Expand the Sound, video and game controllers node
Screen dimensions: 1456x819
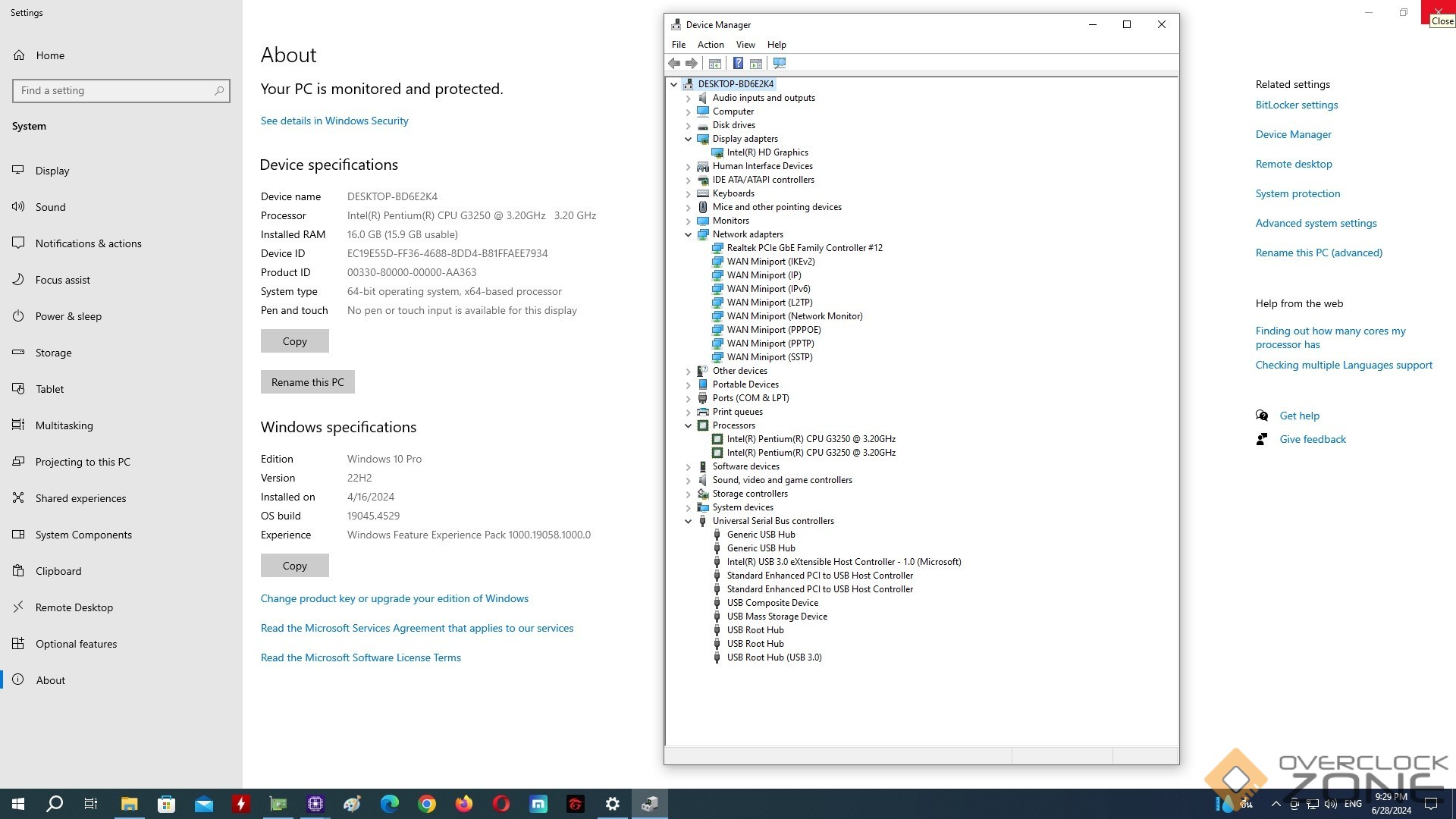coord(689,480)
